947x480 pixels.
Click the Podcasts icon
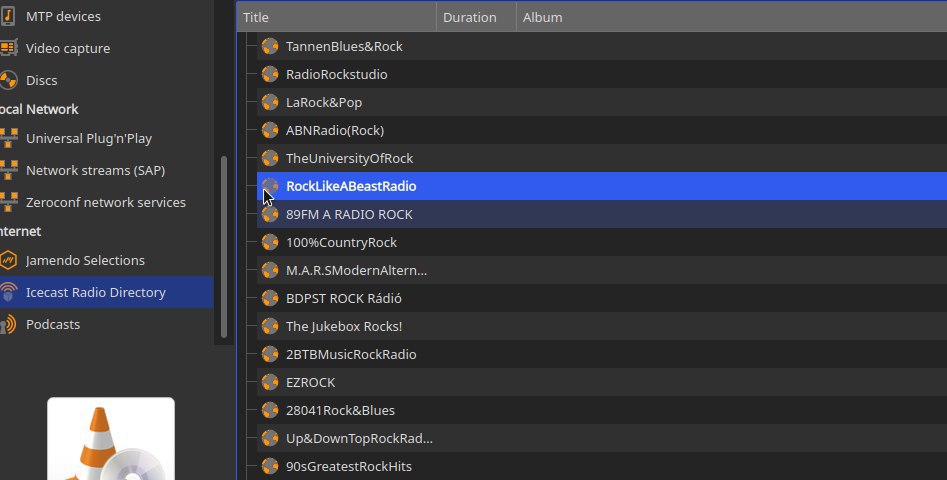tap(8, 324)
